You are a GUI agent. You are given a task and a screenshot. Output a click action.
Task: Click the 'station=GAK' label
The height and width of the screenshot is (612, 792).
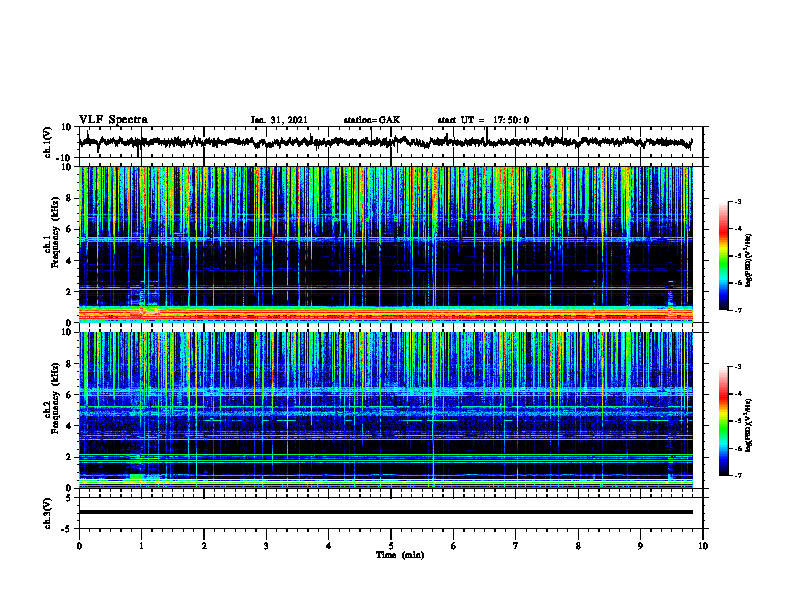372,120
